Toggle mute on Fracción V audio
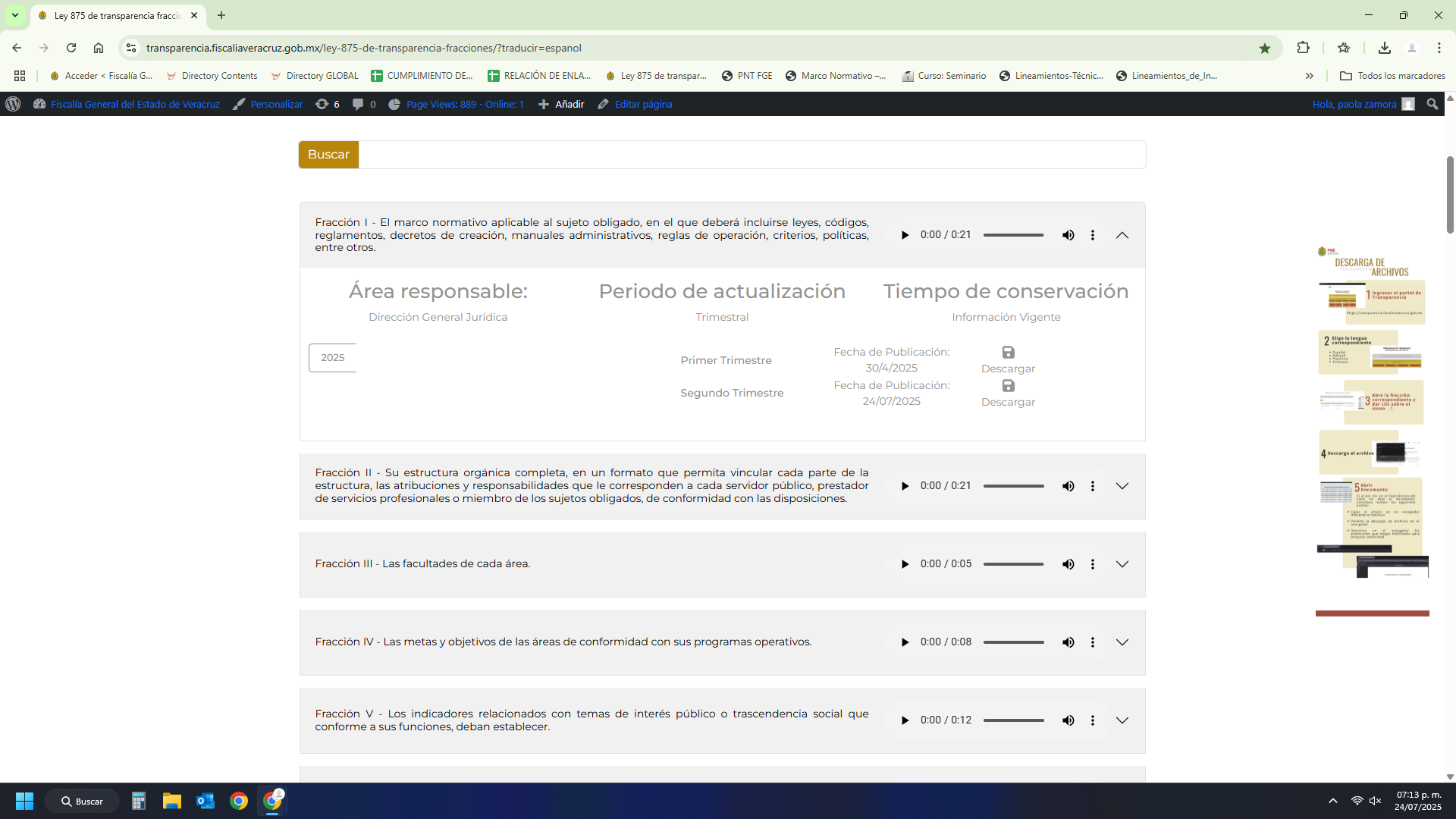Image resolution: width=1456 pixels, height=819 pixels. pos(1068,720)
